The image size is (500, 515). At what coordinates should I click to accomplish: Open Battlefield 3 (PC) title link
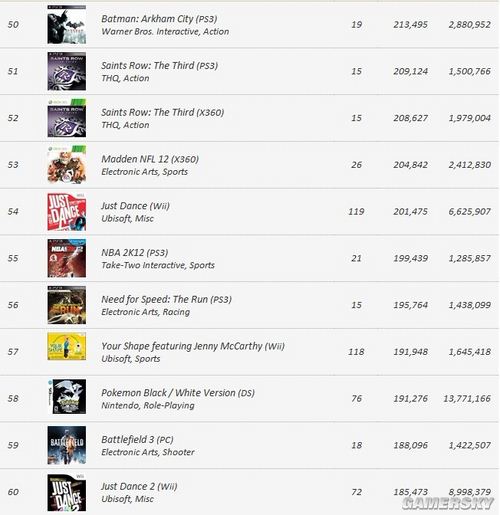[137, 440]
